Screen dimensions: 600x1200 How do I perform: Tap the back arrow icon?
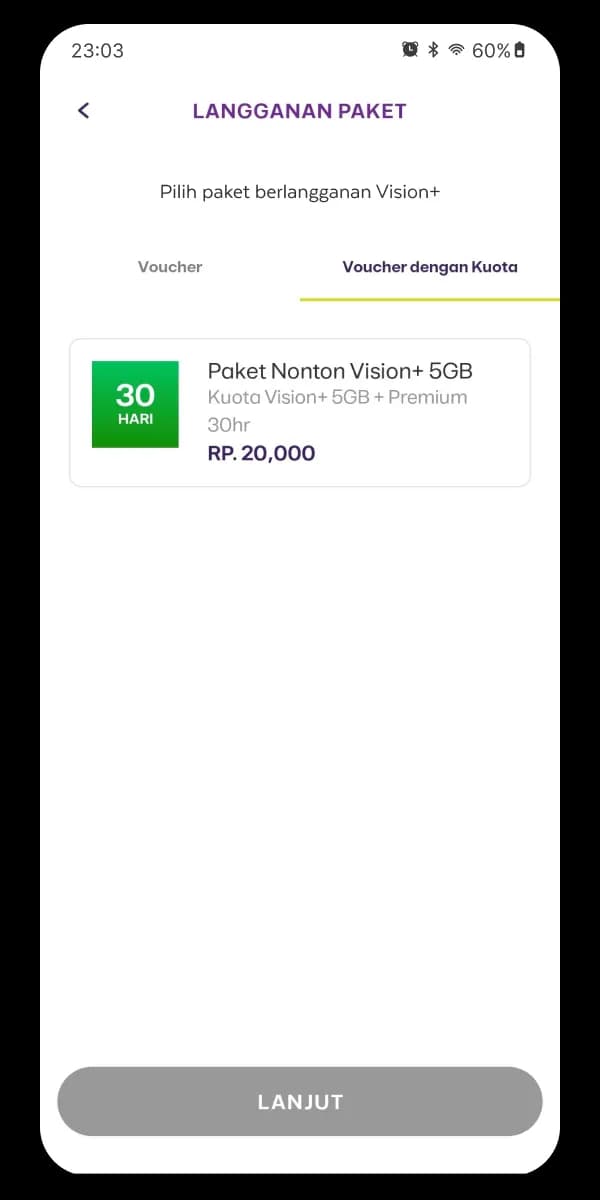[x=84, y=111]
